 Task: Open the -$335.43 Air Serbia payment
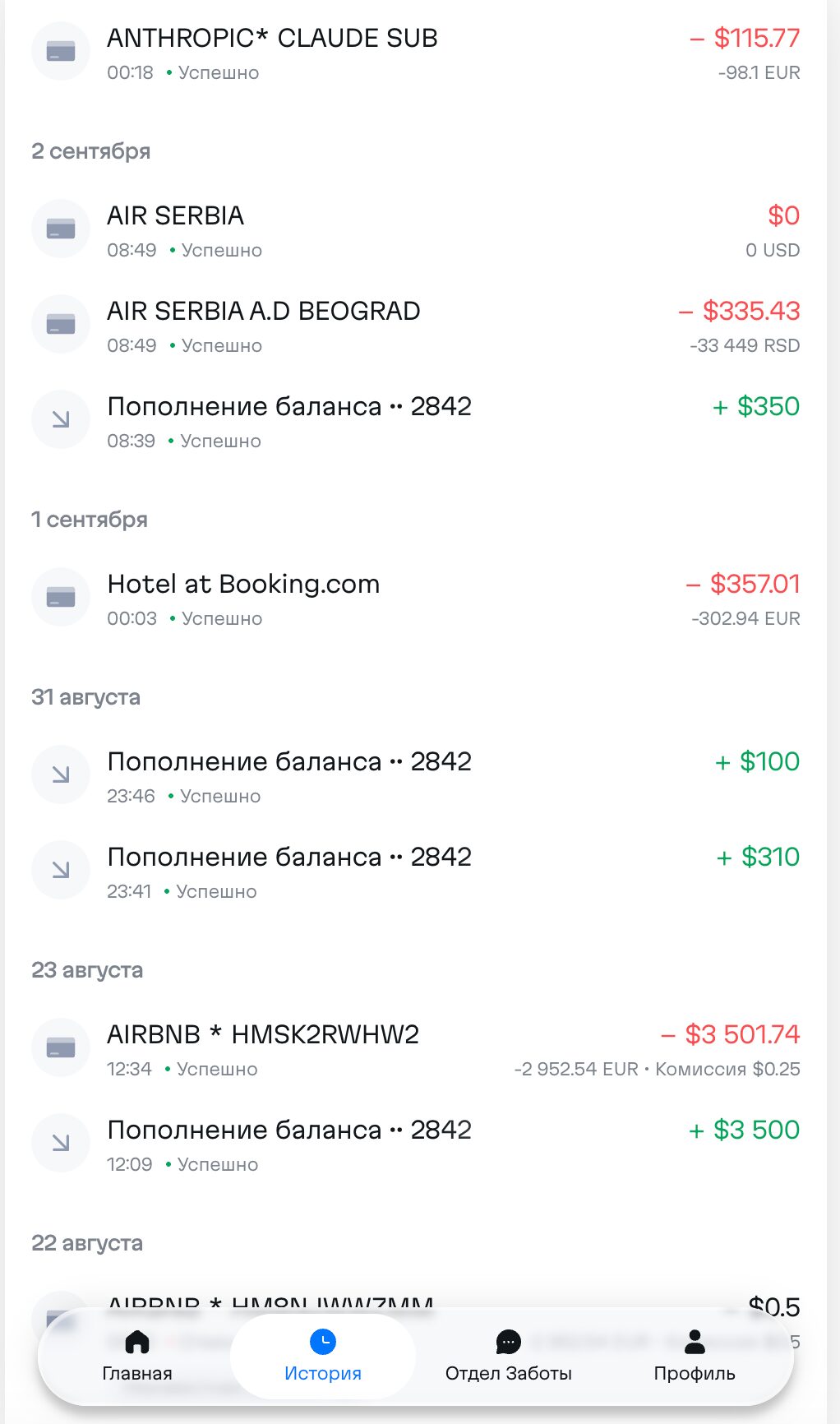(x=416, y=325)
